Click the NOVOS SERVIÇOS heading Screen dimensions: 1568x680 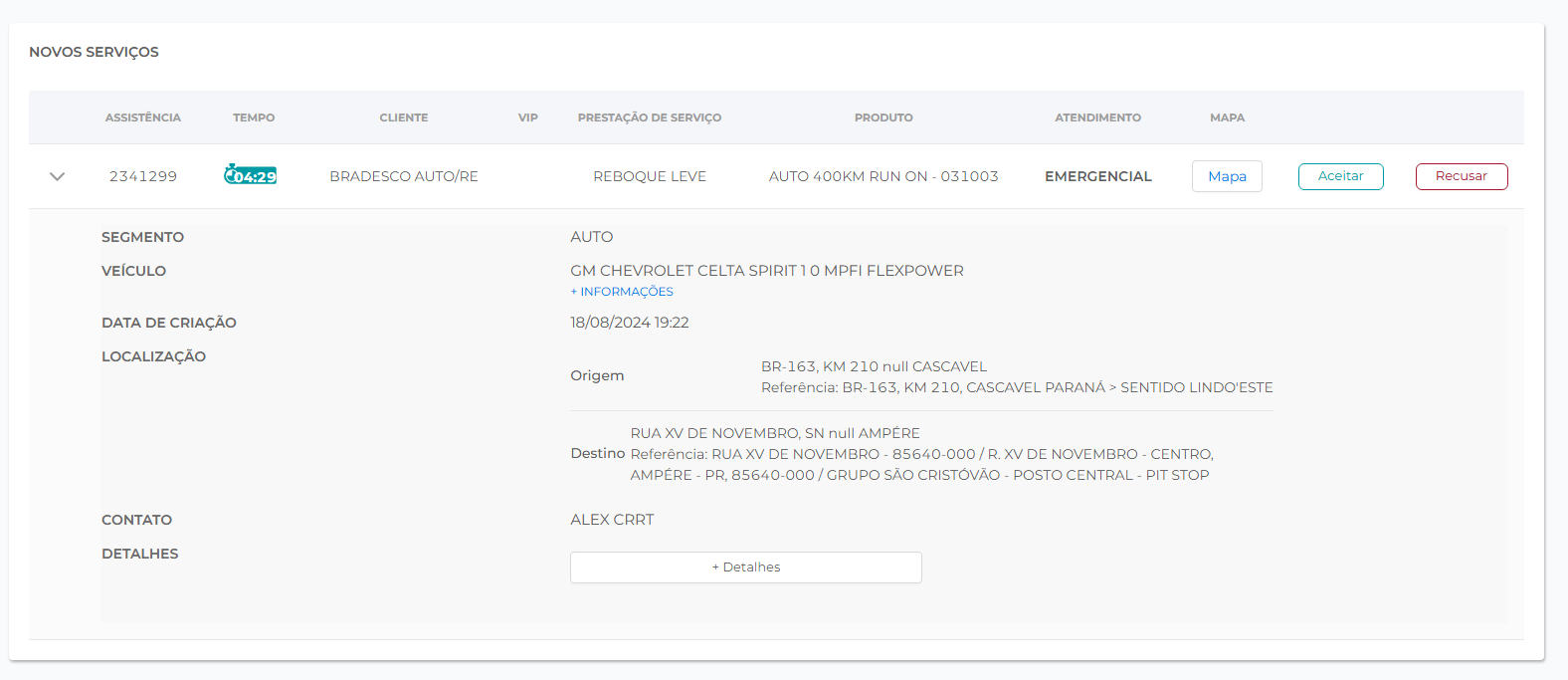(x=94, y=52)
